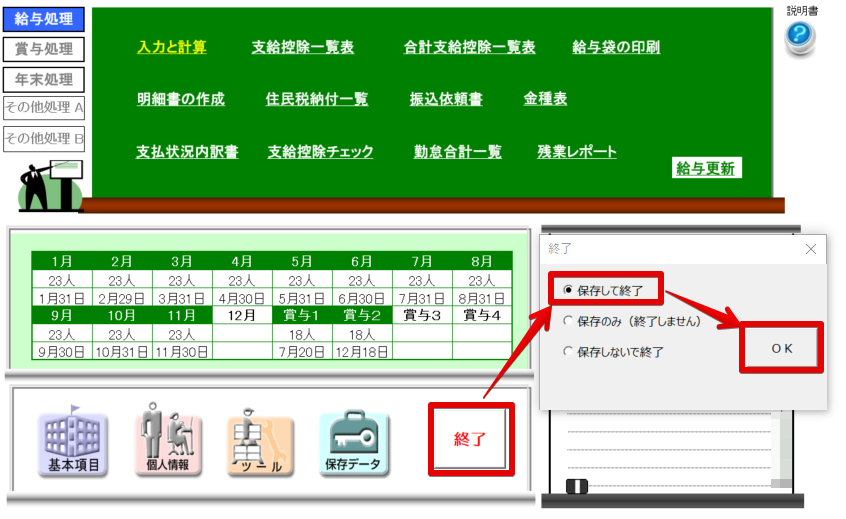
Task: Select the 4月 month header
Action: click(242, 262)
